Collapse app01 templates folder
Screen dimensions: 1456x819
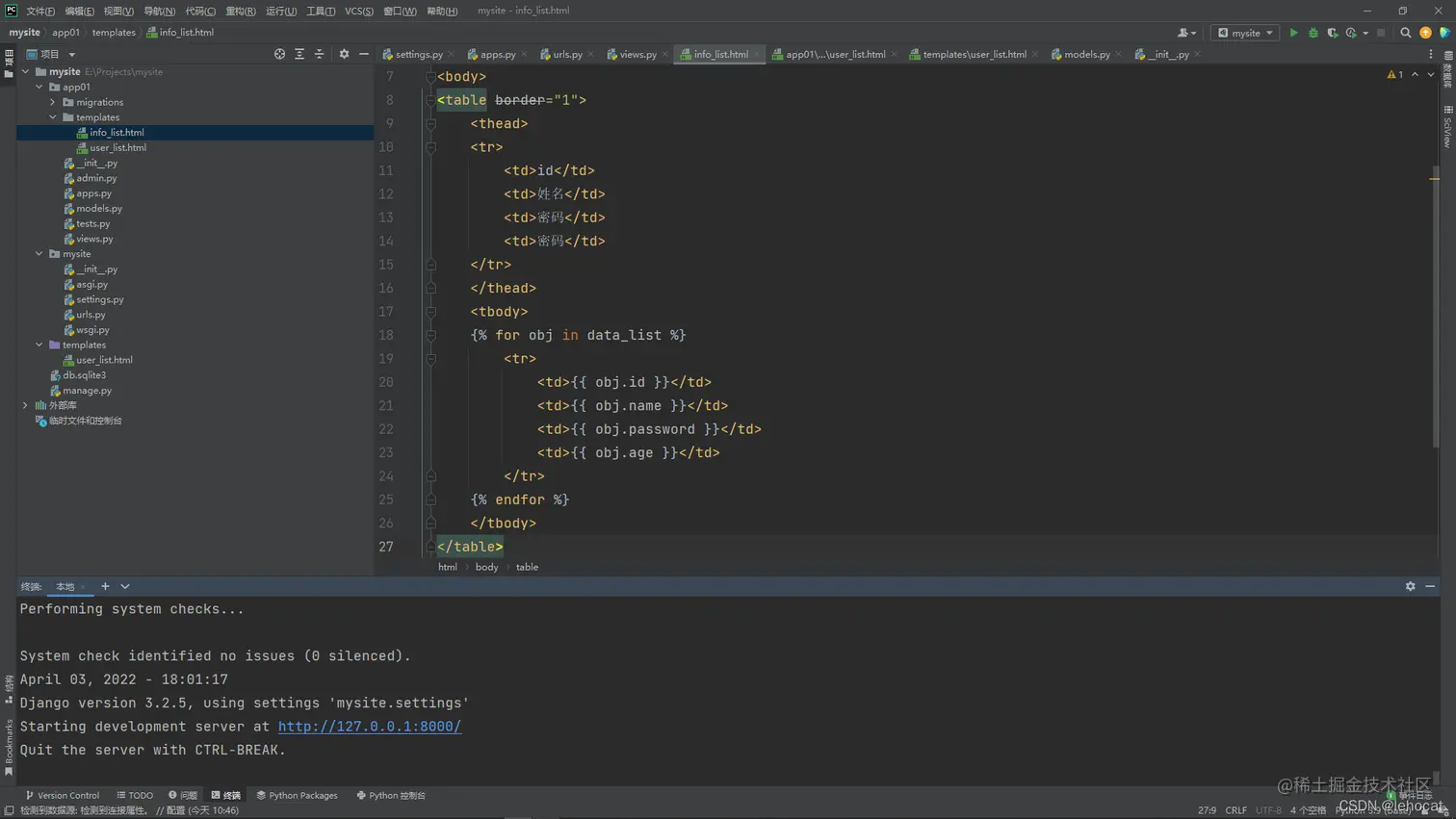click(53, 117)
